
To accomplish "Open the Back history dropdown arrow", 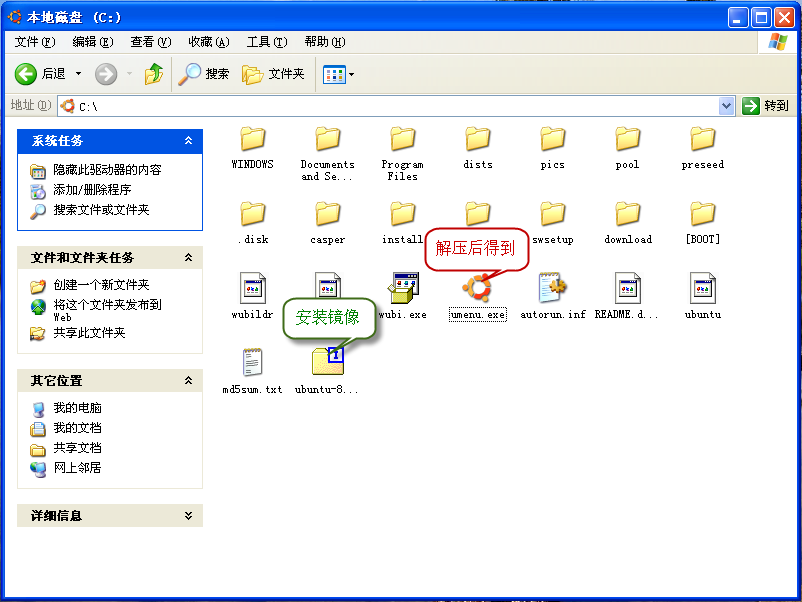I will [78, 74].
